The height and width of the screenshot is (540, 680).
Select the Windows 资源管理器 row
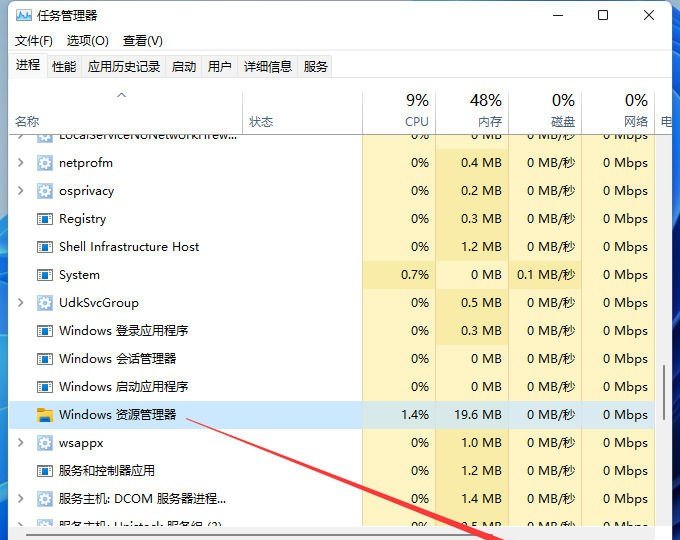point(331,415)
